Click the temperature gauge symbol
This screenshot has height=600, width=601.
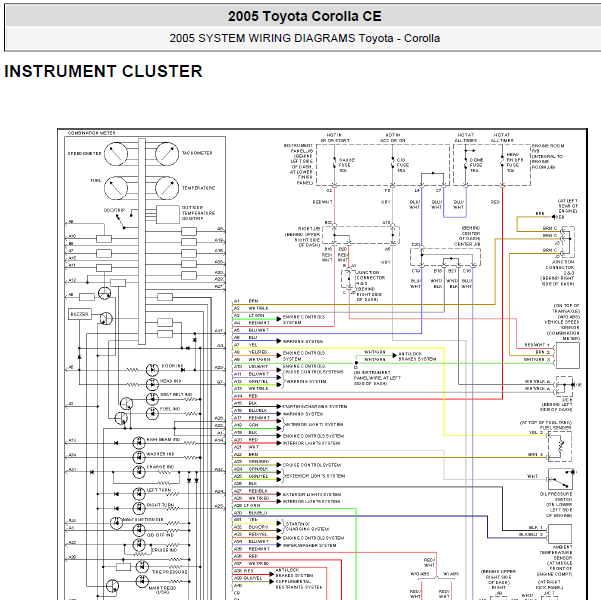[167, 188]
